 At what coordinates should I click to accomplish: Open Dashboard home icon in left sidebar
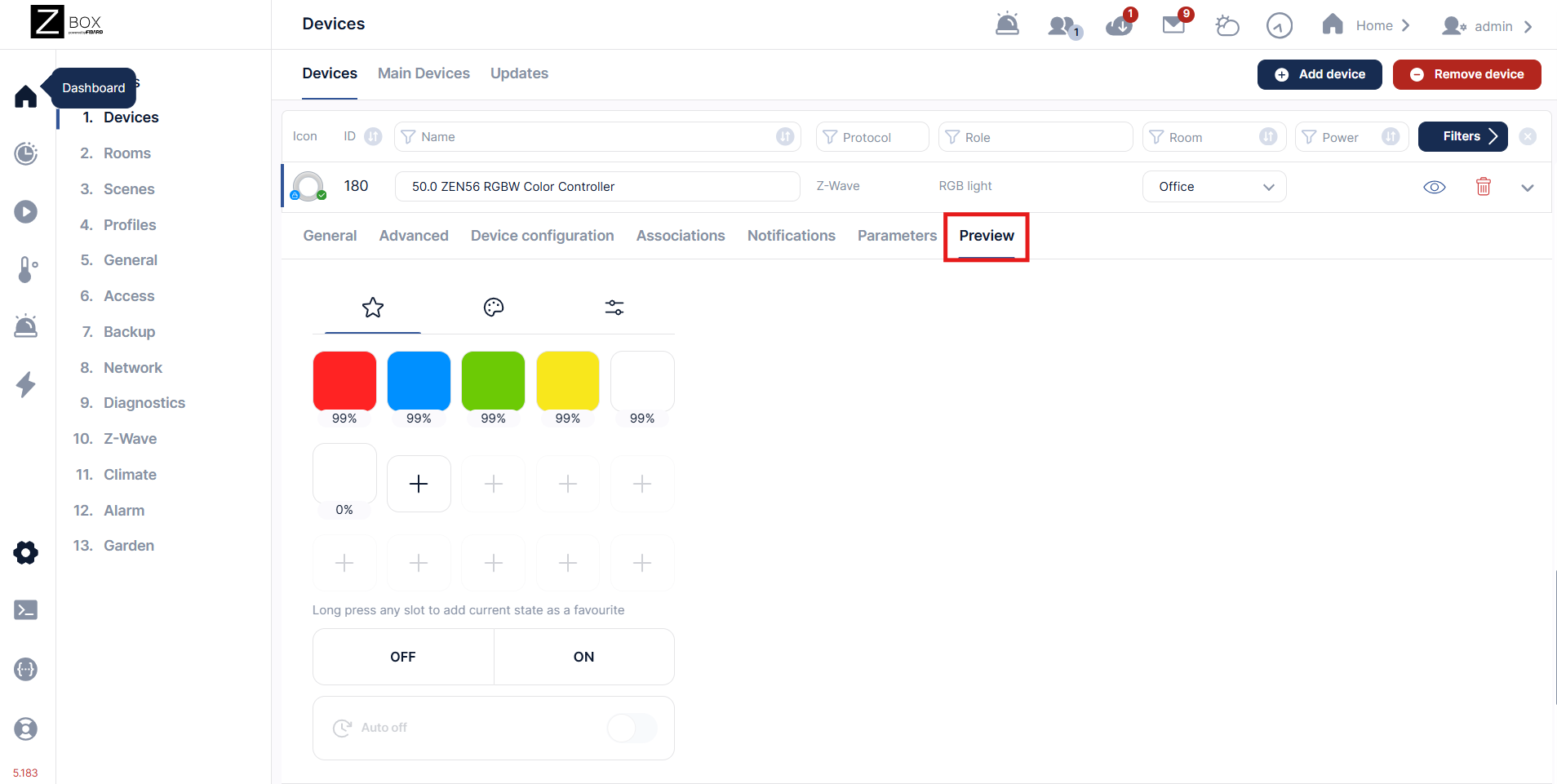point(26,96)
